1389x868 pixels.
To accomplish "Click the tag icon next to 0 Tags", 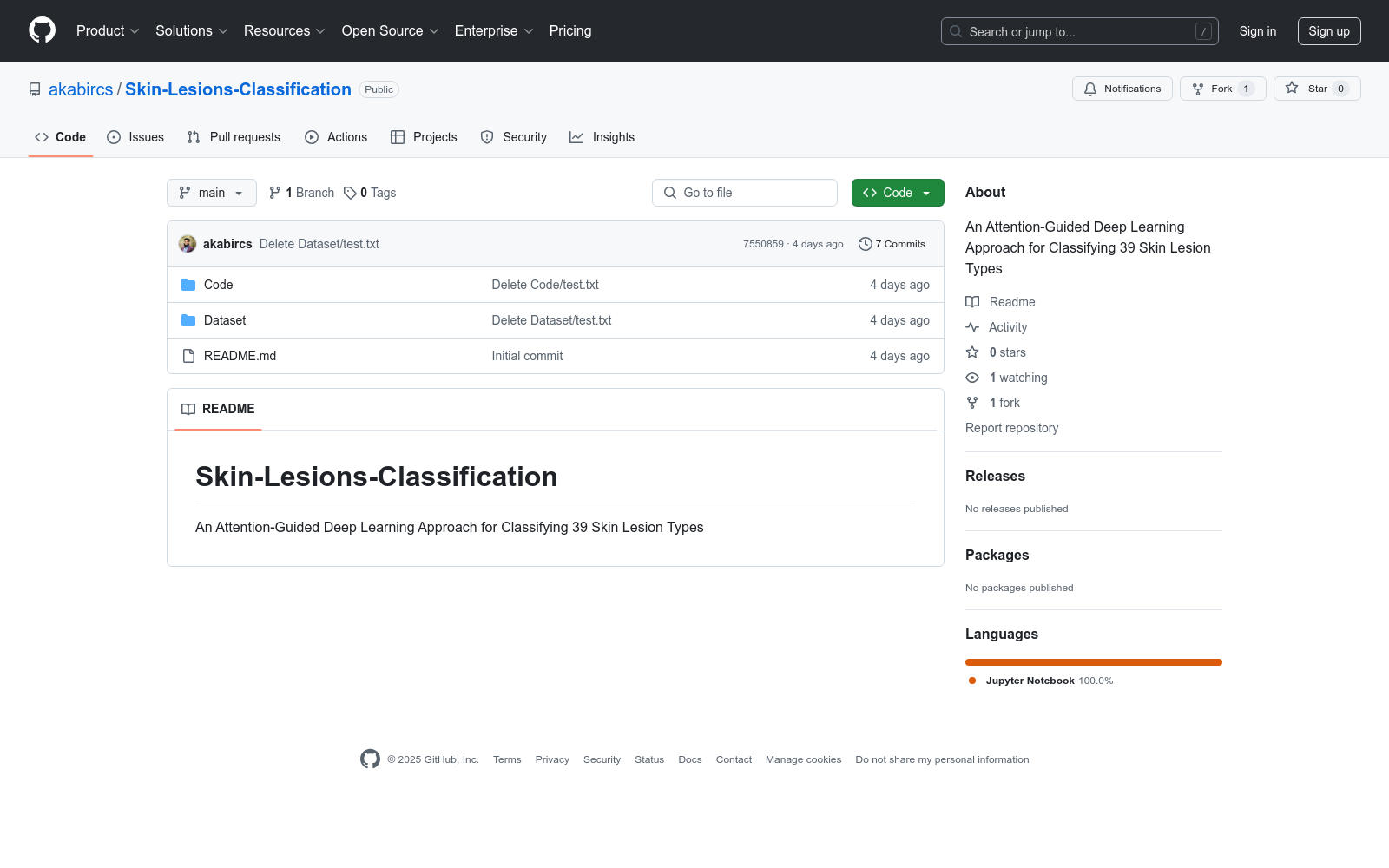I will (x=350, y=193).
